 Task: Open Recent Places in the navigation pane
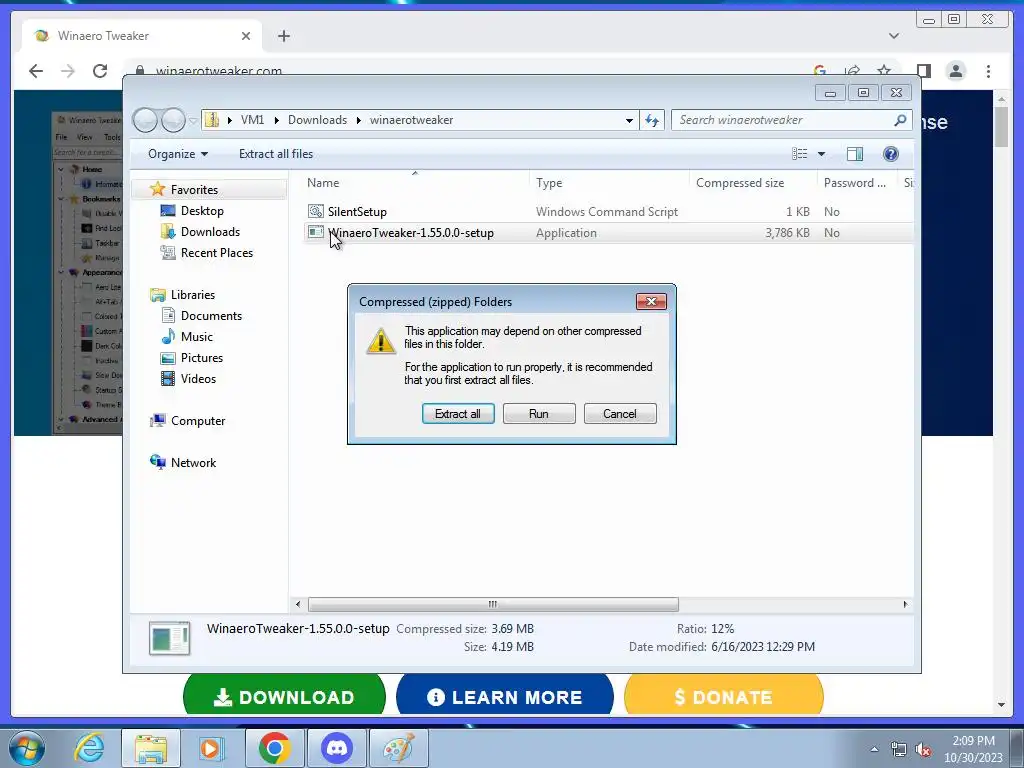pyautogui.click(x=216, y=253)
